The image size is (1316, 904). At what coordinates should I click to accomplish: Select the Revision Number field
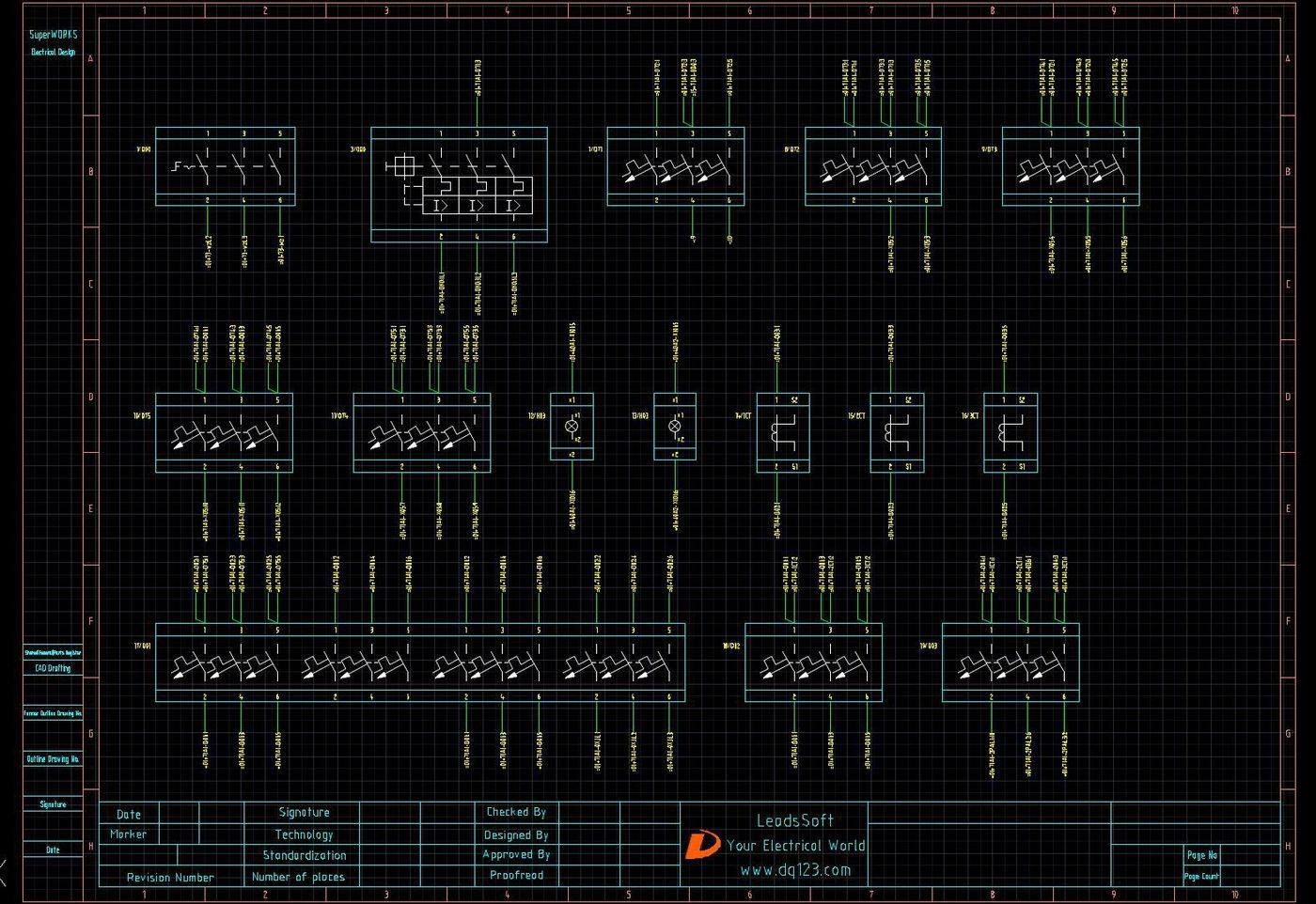click(170, 877)
